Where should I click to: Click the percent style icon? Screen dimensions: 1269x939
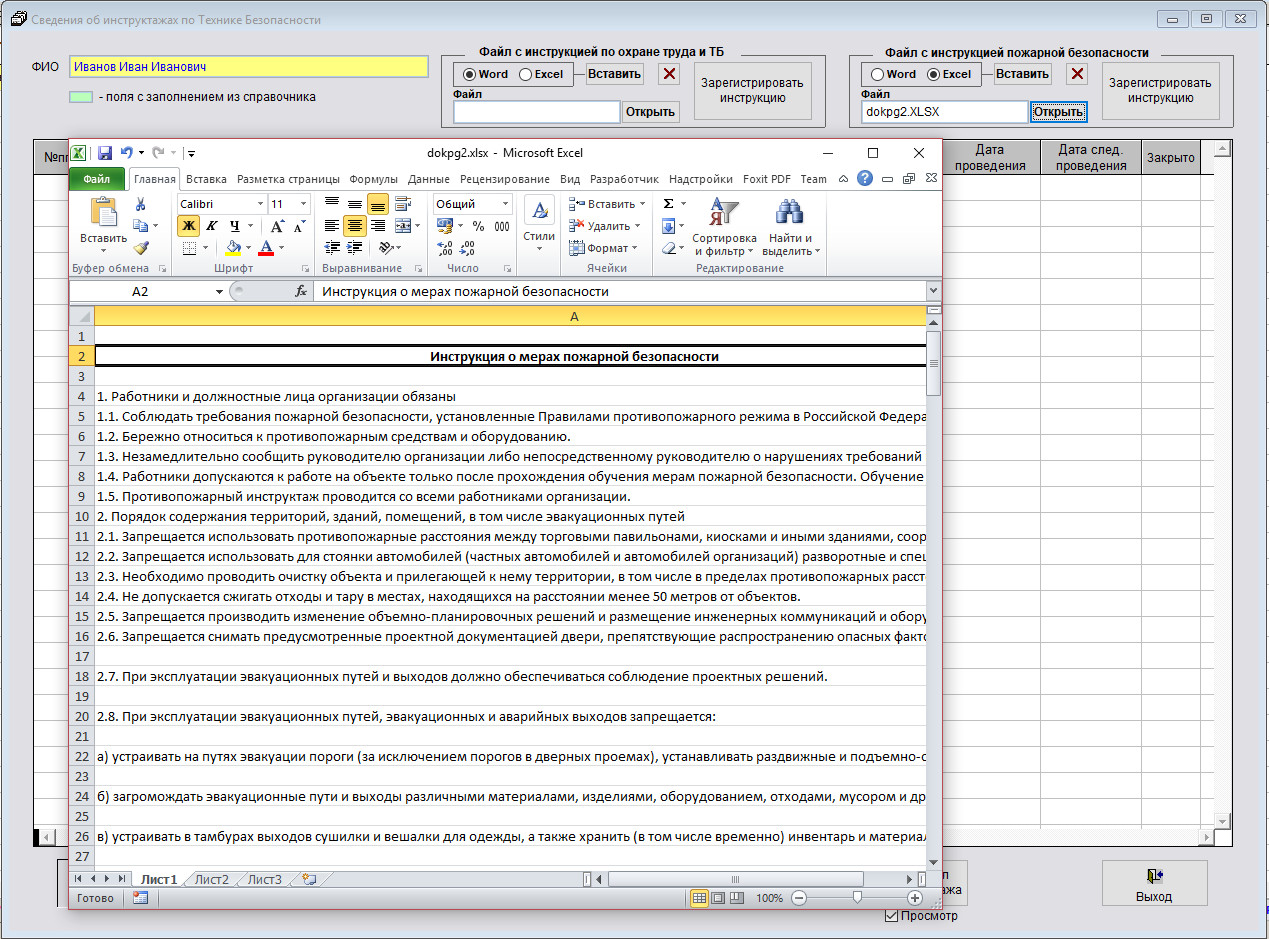click(478, 226)
